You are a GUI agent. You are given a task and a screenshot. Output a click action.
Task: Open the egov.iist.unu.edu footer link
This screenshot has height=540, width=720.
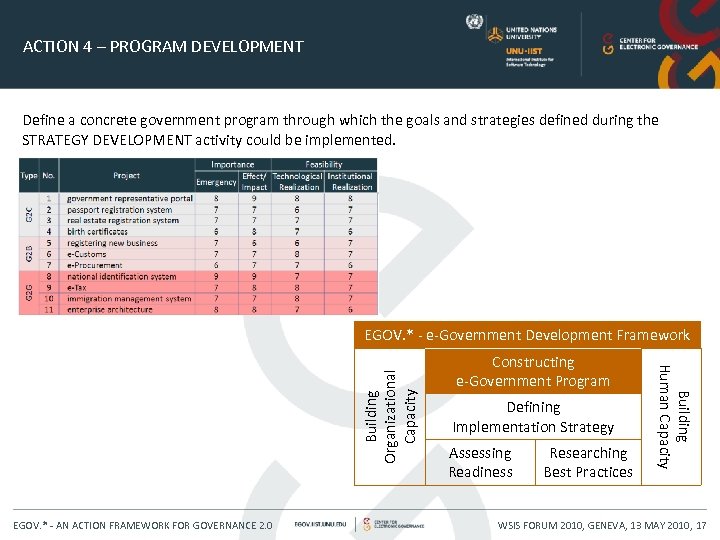320,524
